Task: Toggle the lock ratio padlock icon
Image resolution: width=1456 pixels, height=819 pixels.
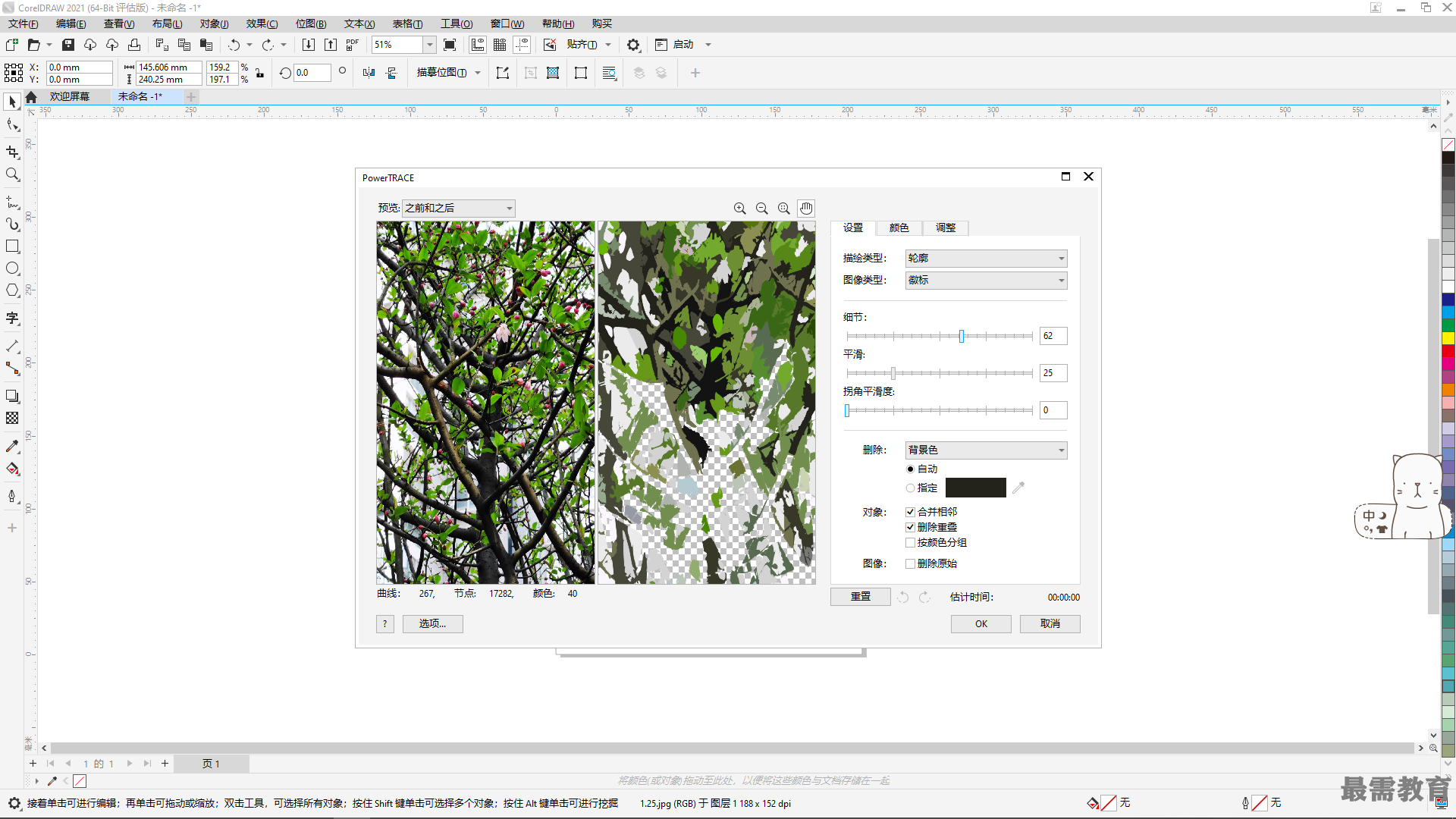Action: point(260,73)
